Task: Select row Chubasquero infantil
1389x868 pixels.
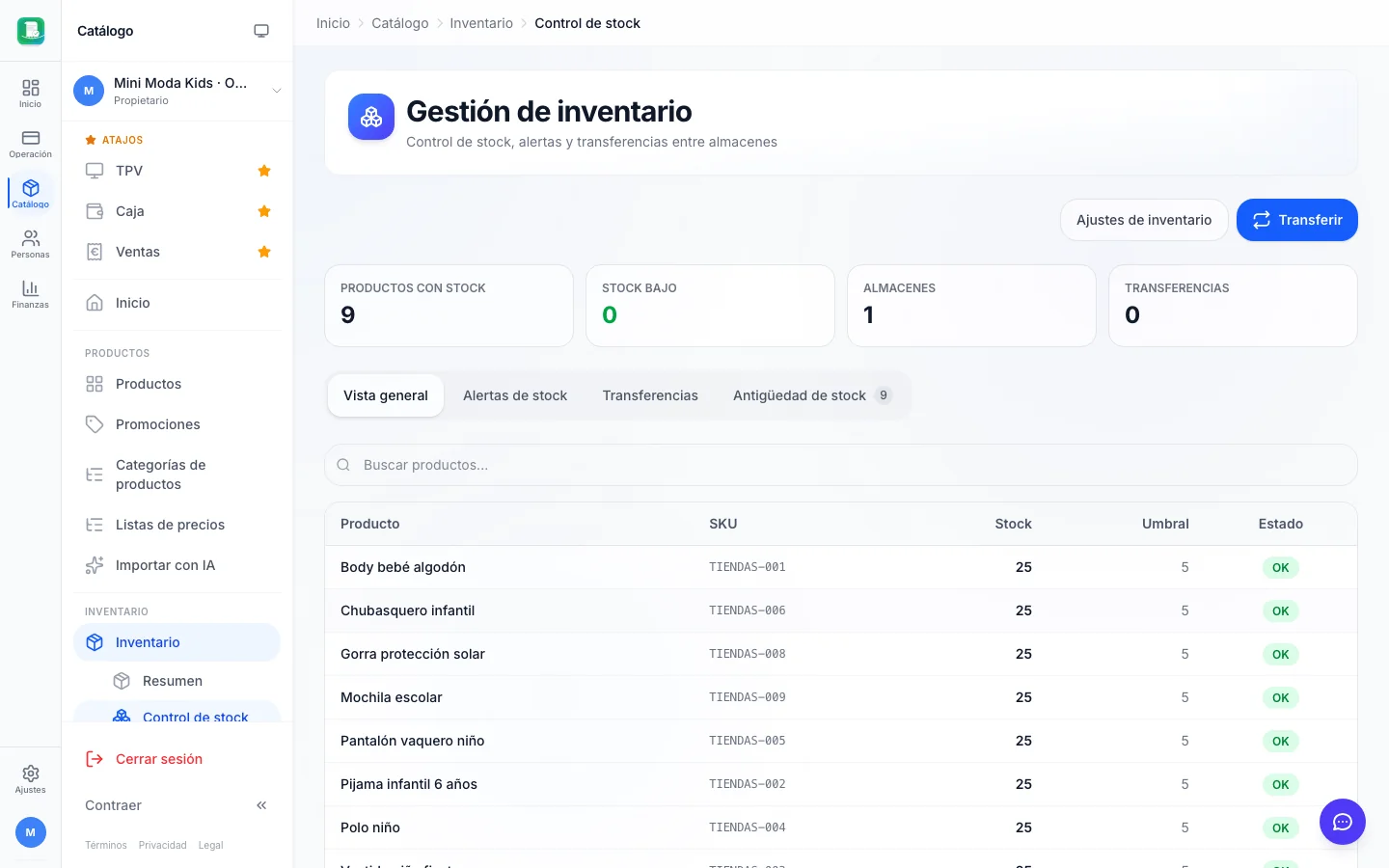Action: [841, 610]
